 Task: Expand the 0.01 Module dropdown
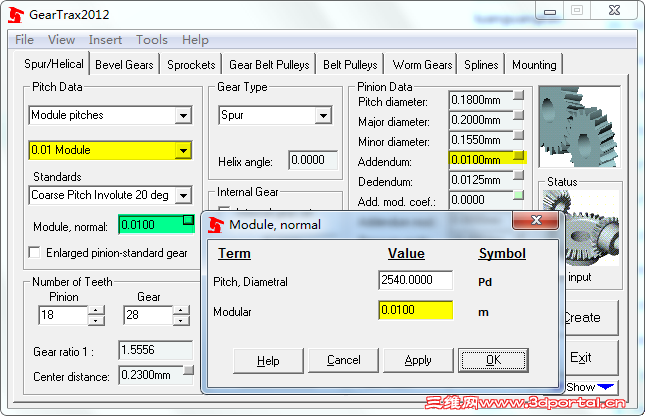pos(183,150)
